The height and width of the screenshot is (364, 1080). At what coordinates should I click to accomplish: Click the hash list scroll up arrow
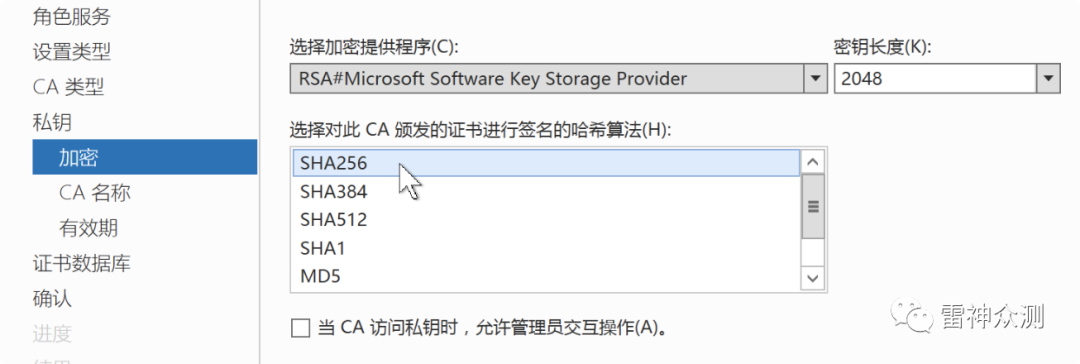813,162
